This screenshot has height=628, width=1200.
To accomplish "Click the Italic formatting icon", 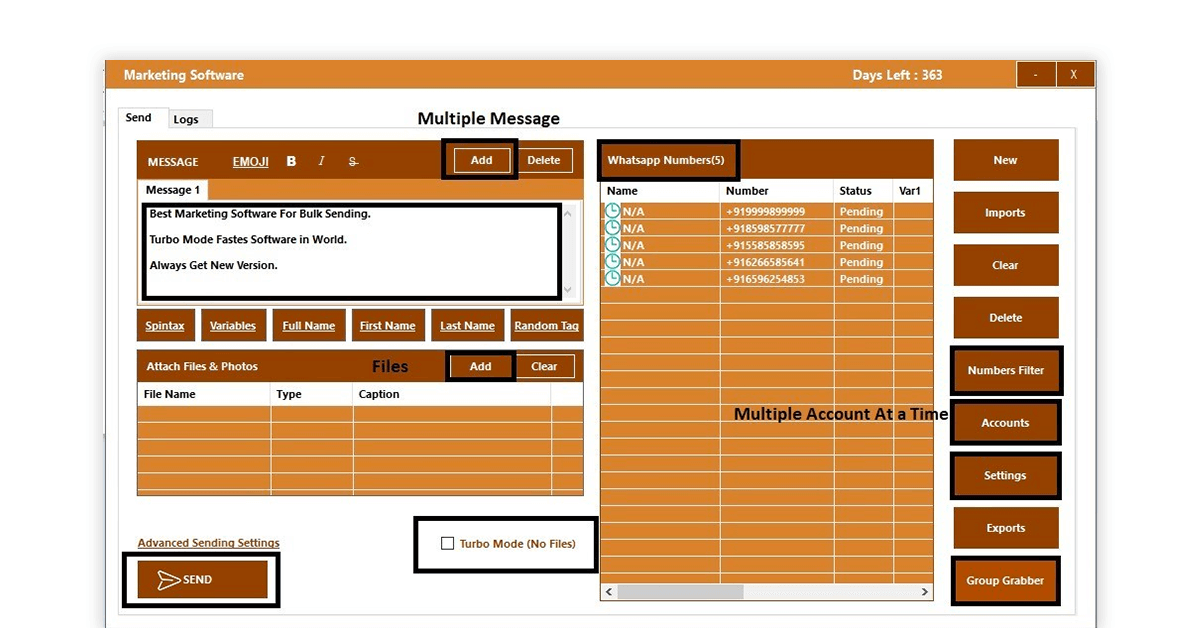I will (x=321, y=161).
